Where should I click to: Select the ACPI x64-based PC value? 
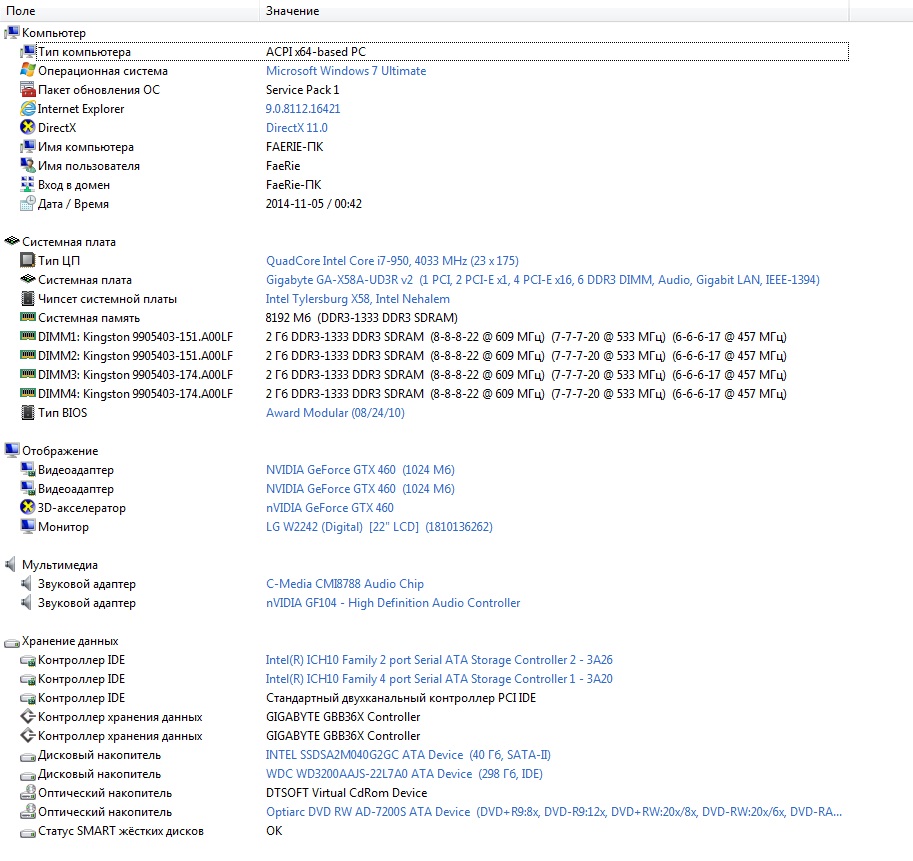click(x=316, y=51)
